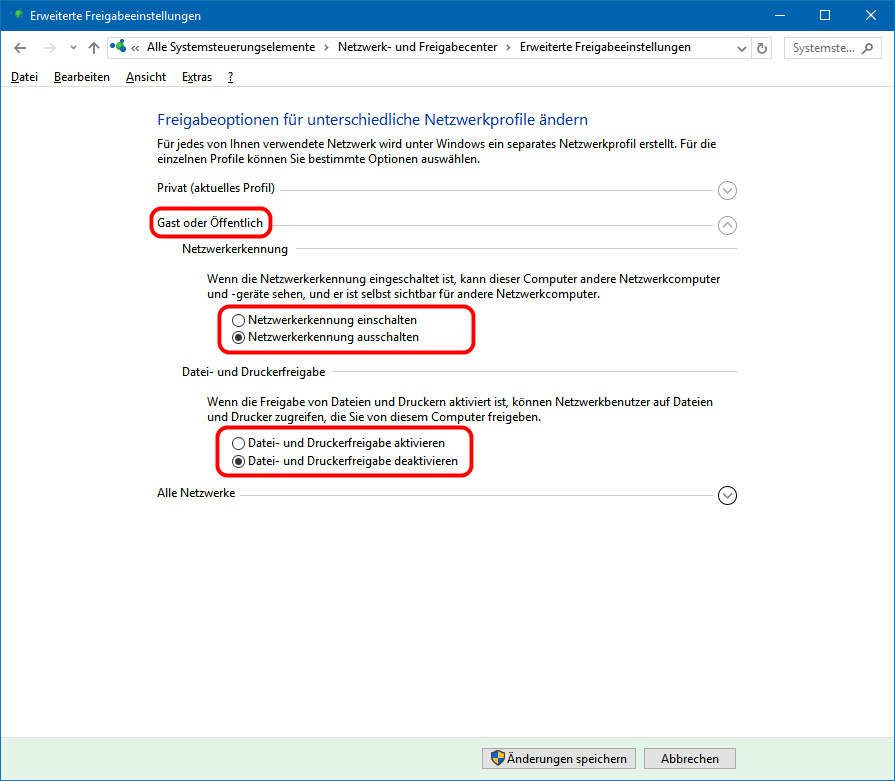Screen dimensions: 895x781
Task: Select Netzwerkerkennung ausschalten option
Action: pos(238,338)
